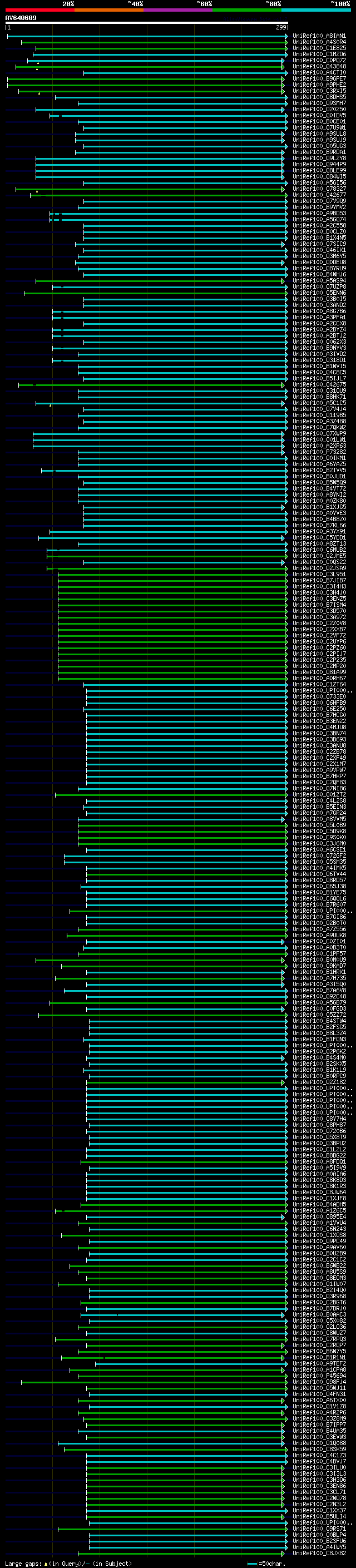Select entry UniRef100_Q7V9Q9
This screenshot has height=1568, width=356.
point(319,201)
